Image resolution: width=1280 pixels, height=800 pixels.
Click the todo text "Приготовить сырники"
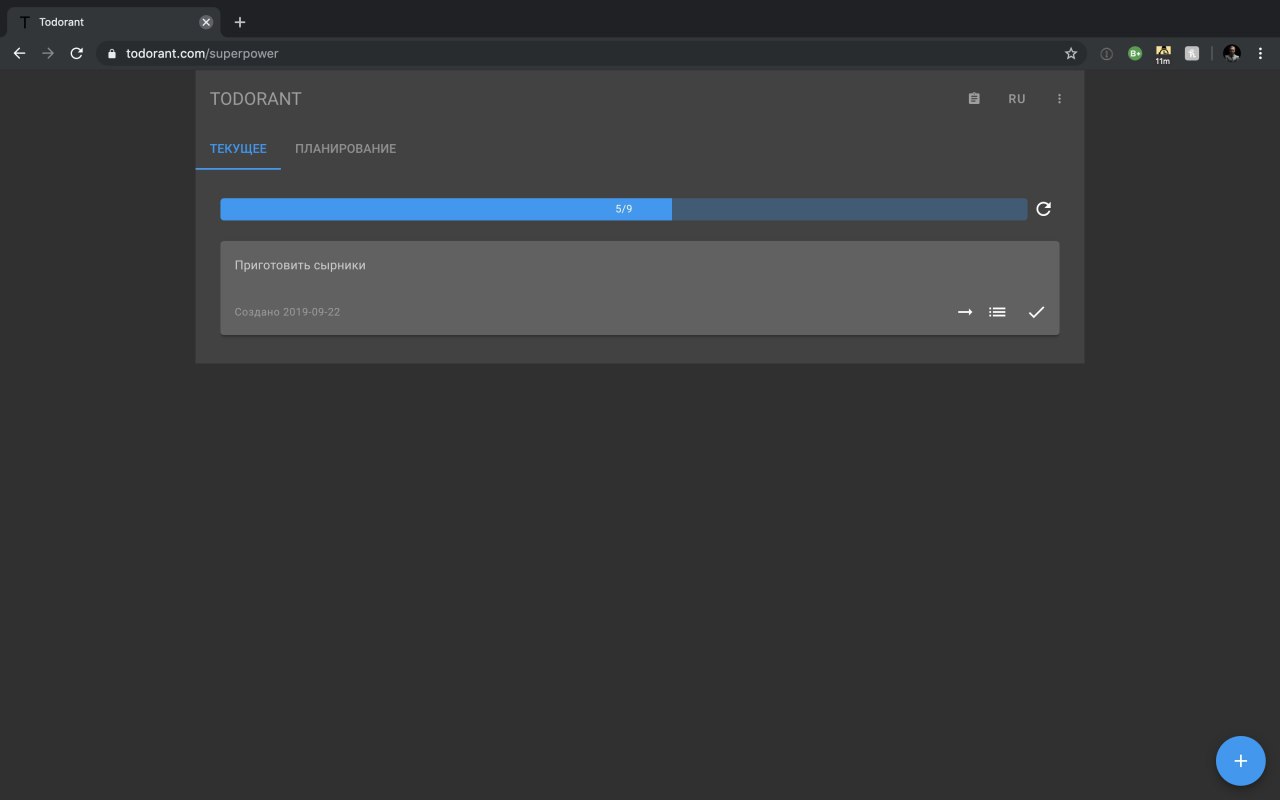(x=300, y=265)
